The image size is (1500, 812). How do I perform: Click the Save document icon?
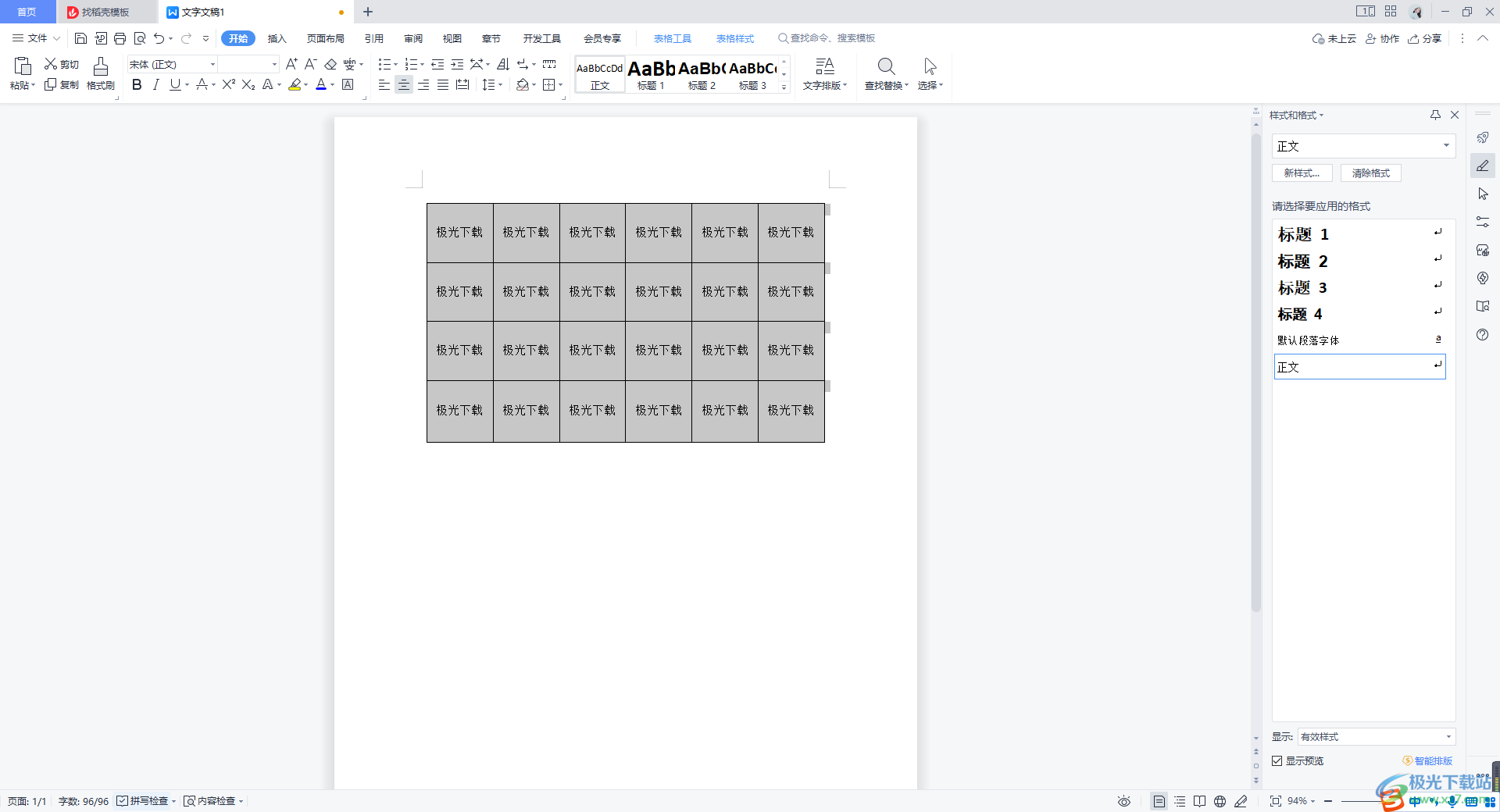[x=80, y=38]
